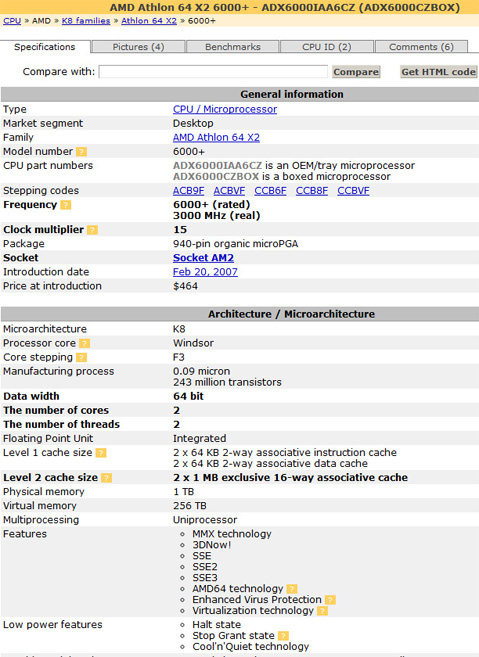Click the MMX technology feature entry

232,534
